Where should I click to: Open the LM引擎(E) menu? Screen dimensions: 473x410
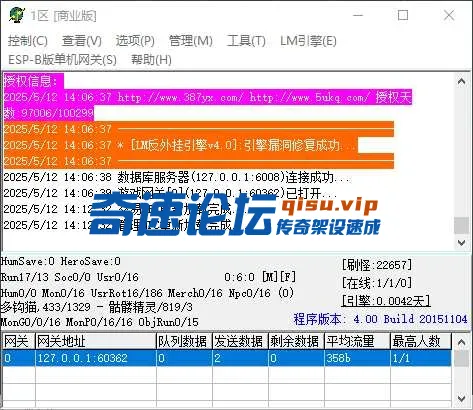coord(308,41)
